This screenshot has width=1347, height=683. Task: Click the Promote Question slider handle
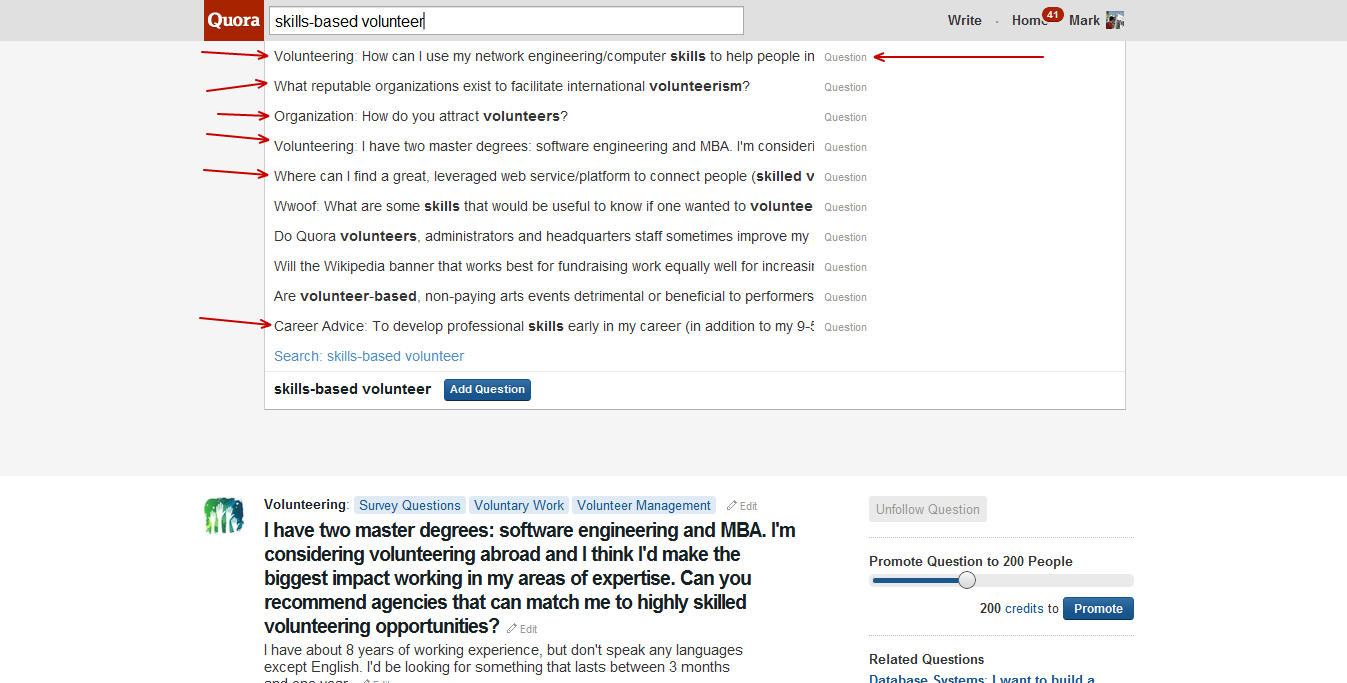(x=967, y=580)
